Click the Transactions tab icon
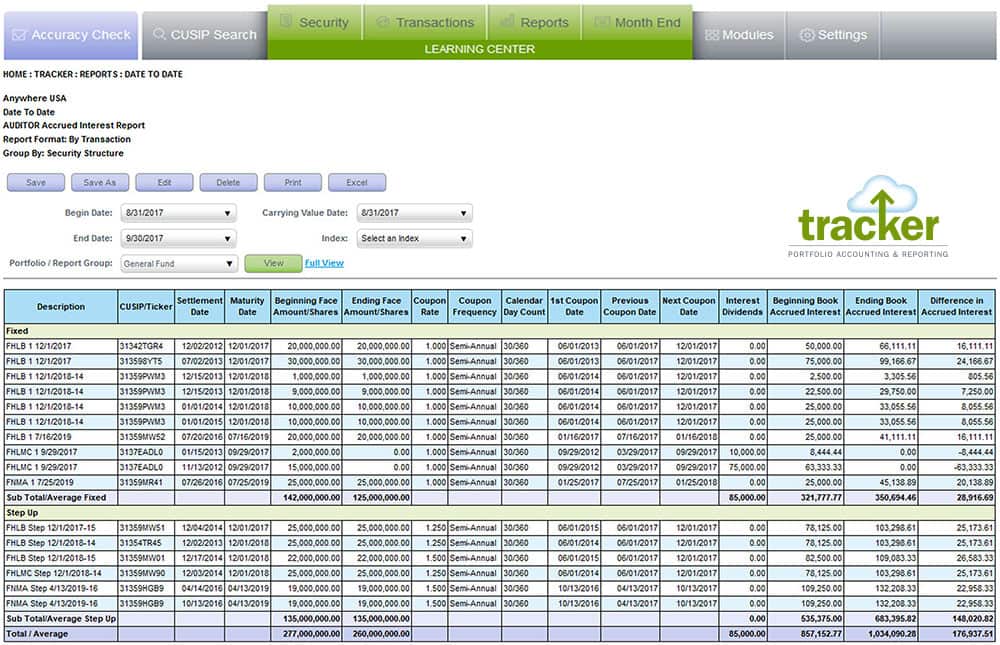The width and height of the screenshot is (1000, 645). click(x=382, y=22)
